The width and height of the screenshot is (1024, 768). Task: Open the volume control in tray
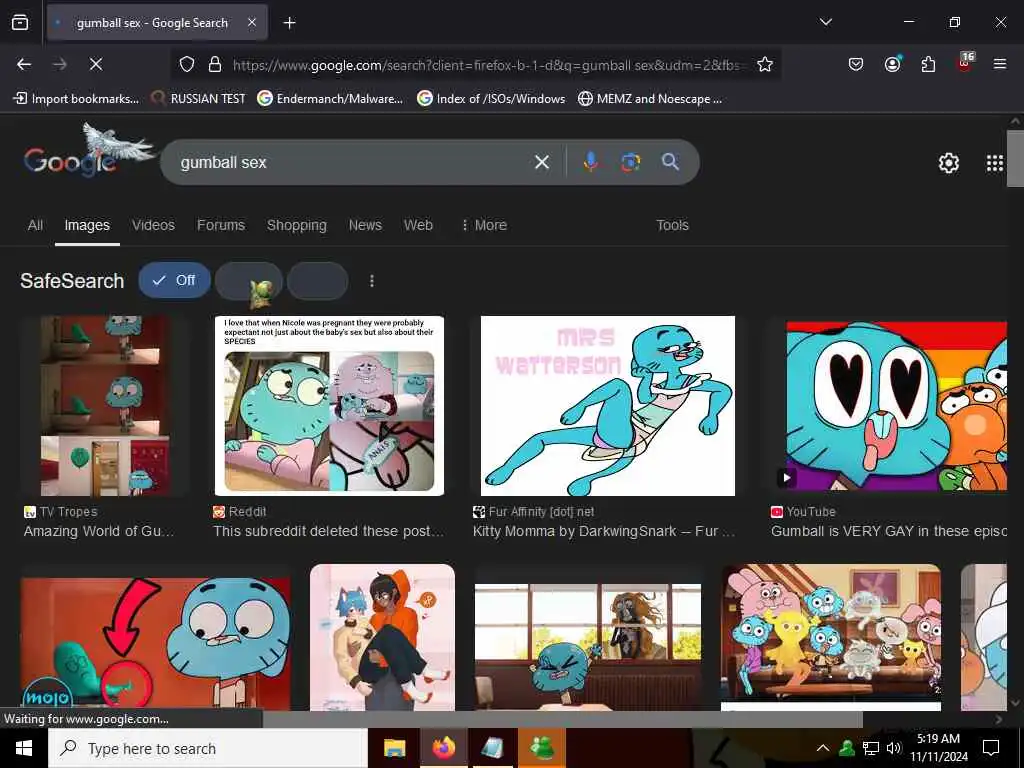[894, 748]
